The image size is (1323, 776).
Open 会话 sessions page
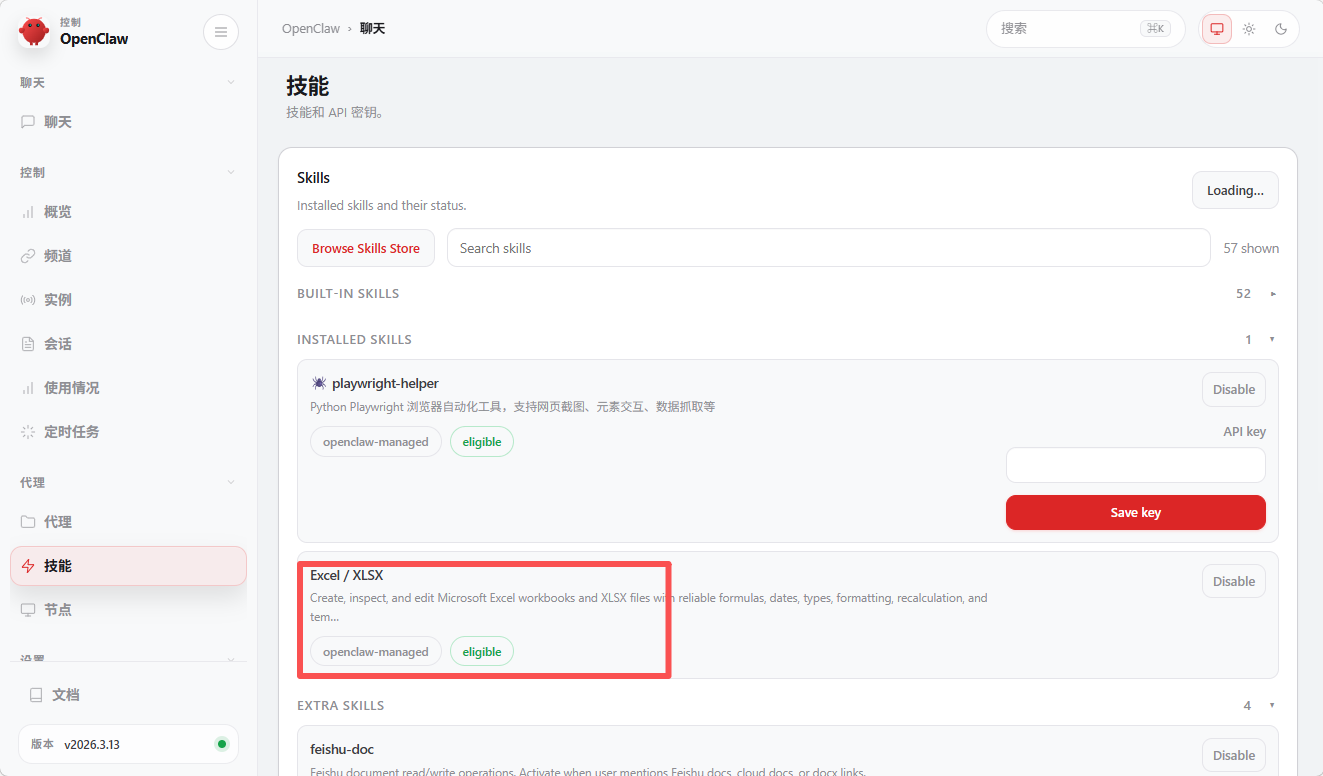point(58,344)
